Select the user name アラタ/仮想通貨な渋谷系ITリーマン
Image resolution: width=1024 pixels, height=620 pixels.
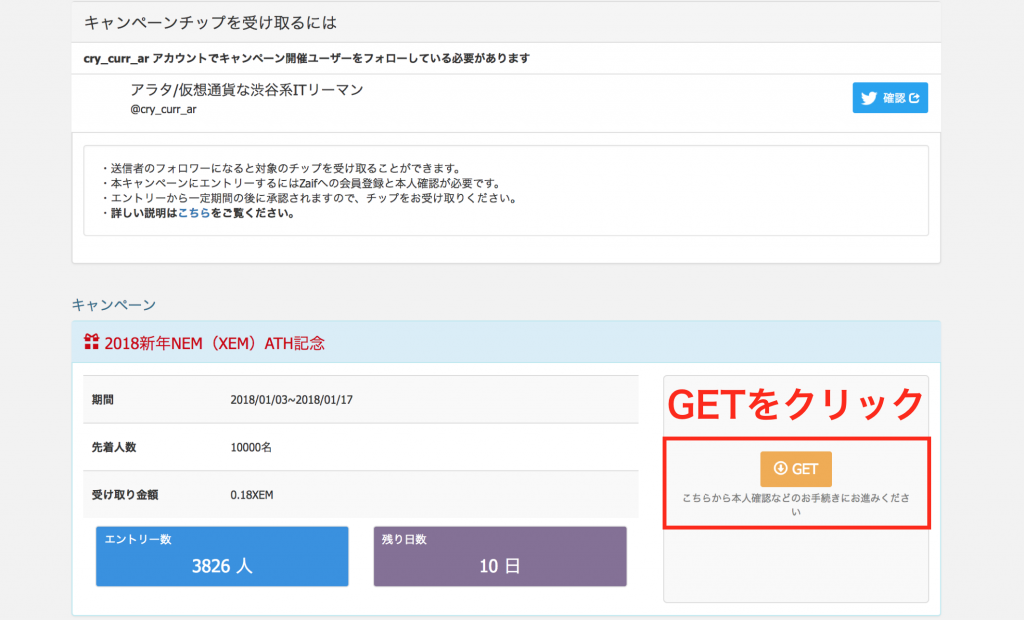point(246,90)
